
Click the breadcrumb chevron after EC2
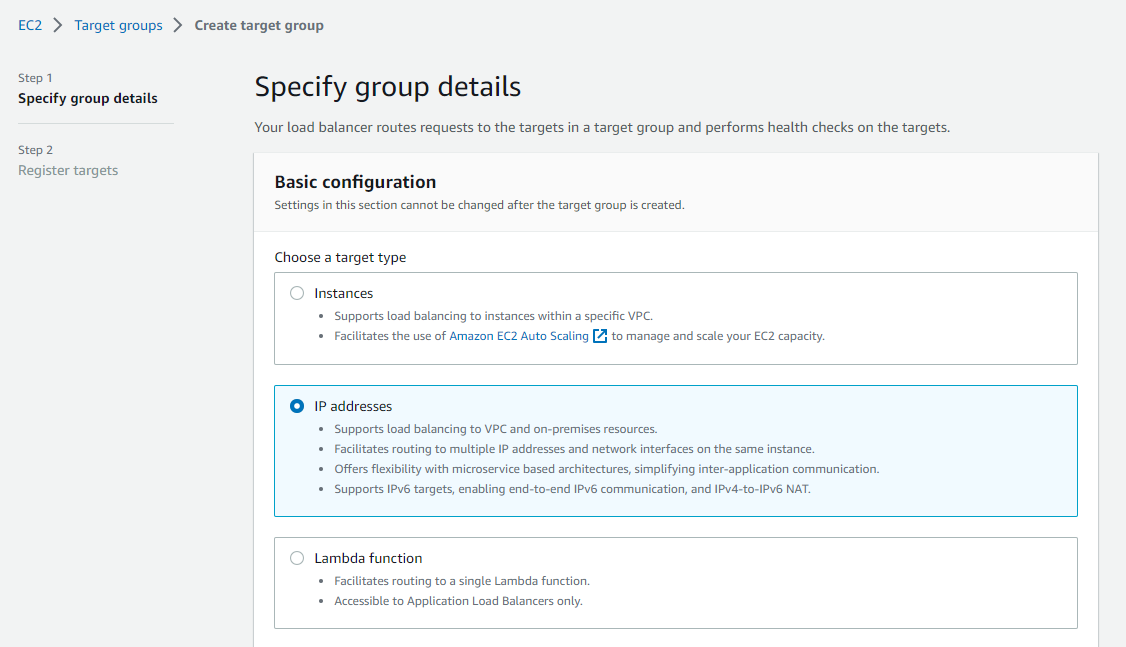coord(58,25)
